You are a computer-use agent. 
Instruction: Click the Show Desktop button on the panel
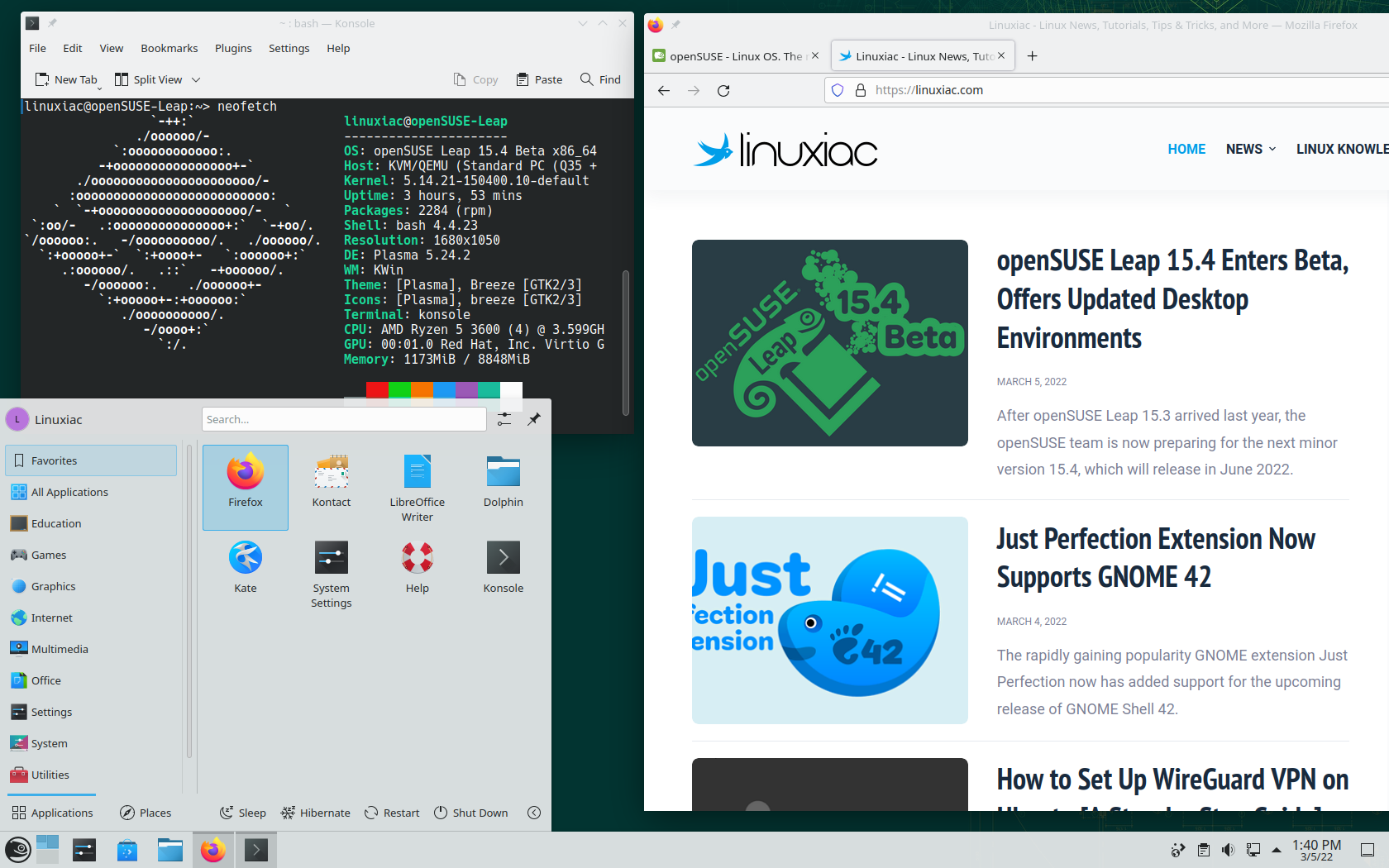click(x=1368, y=850)
